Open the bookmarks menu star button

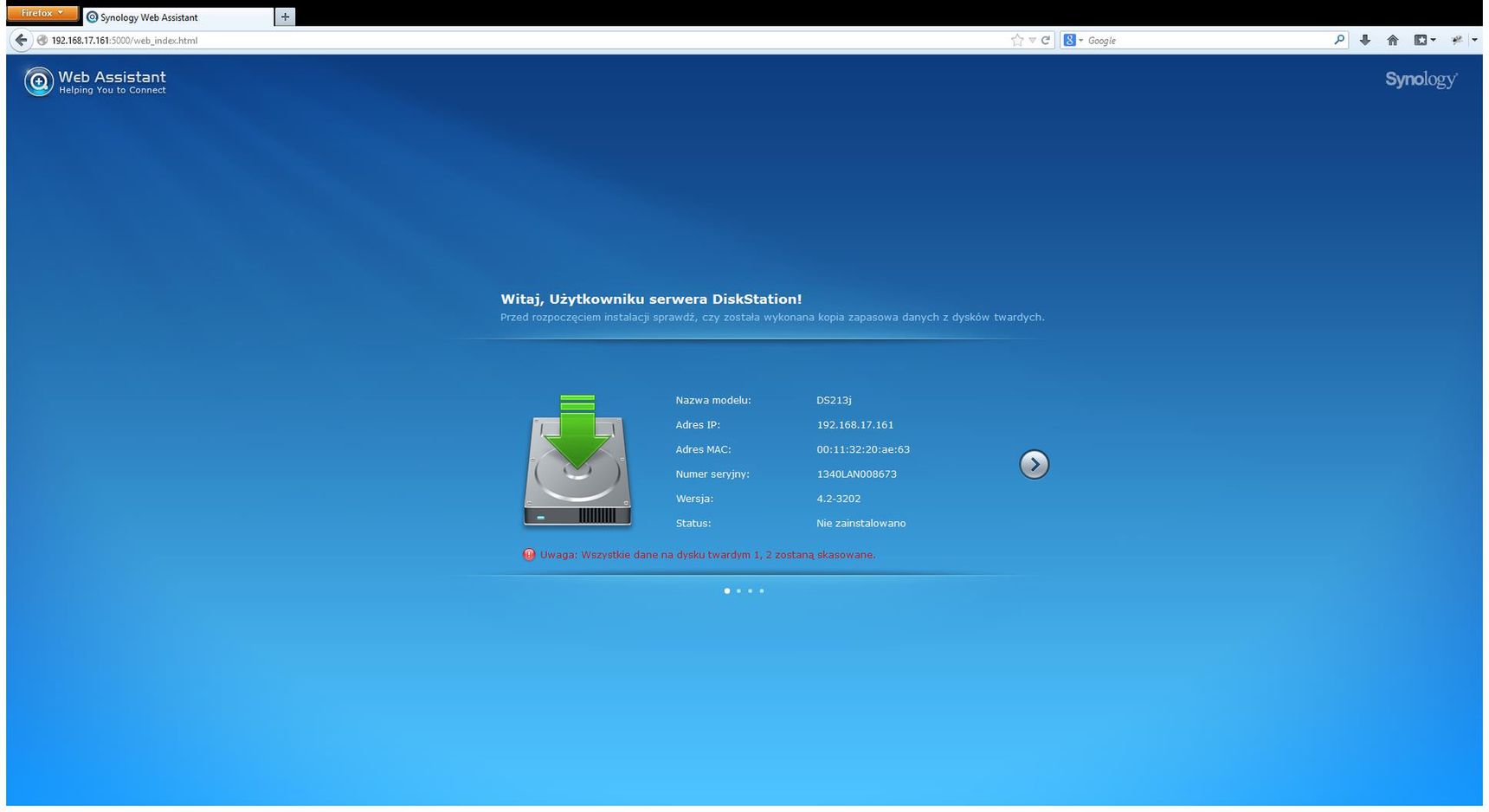click(1425, 40)
